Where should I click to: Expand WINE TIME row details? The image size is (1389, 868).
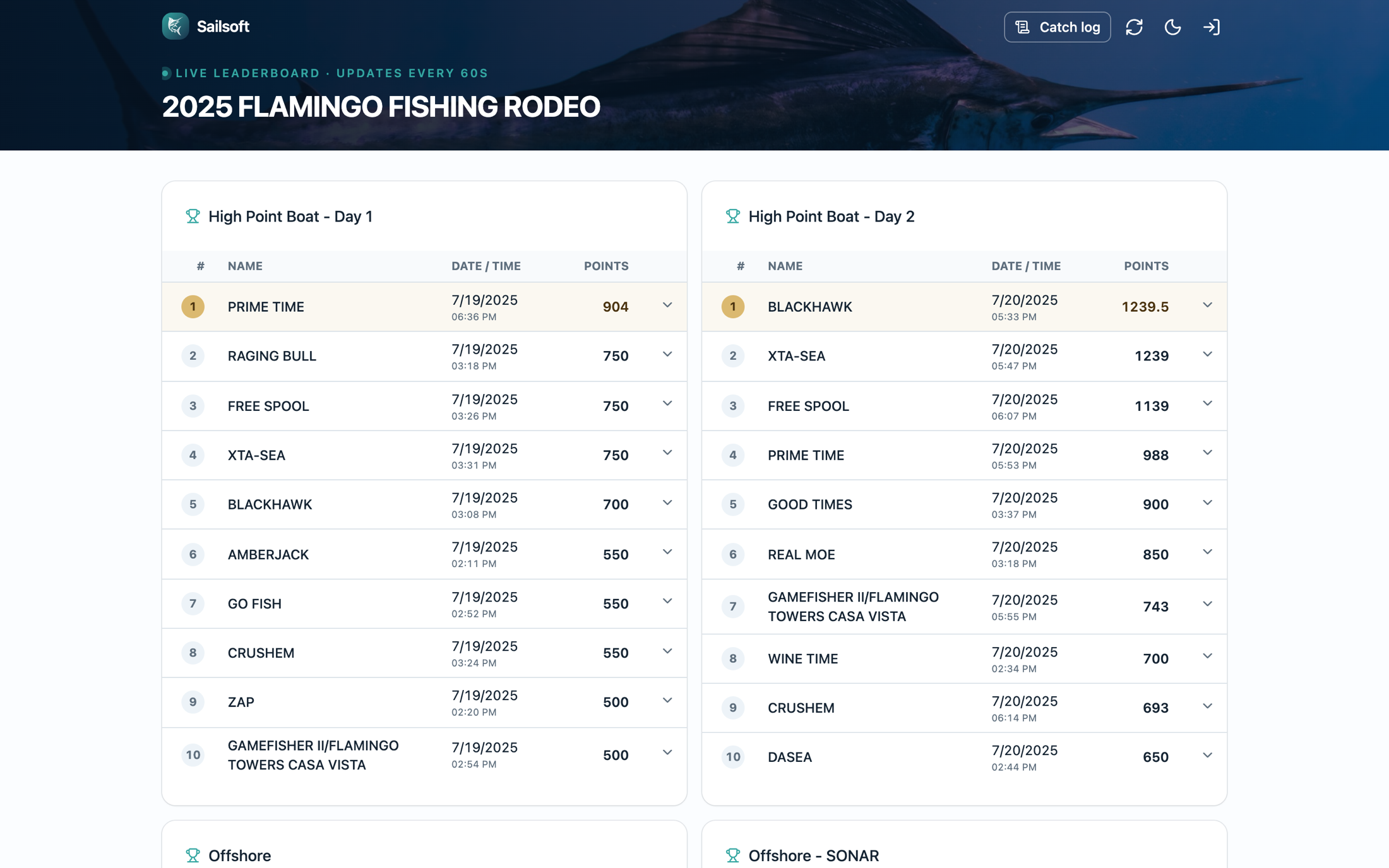pyautogui.click(x=1207, y=657)
